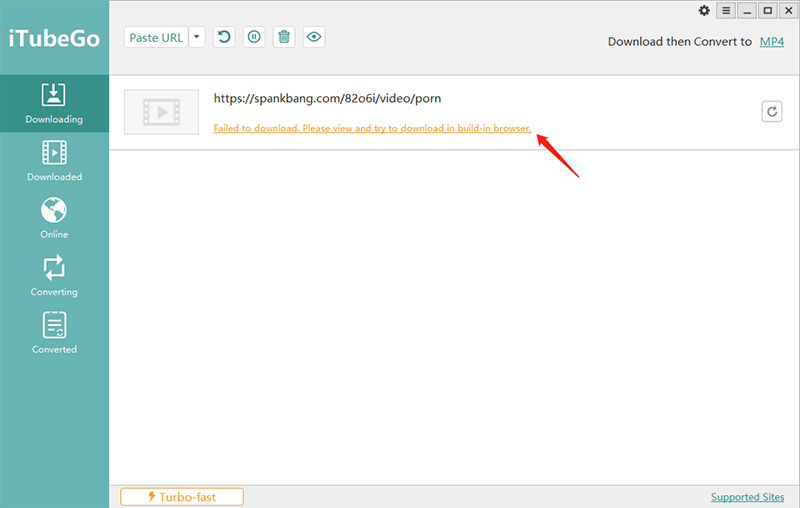Open the hamburger menu
The width and height of the screenshot is (800, 508).
coord(726,11)
